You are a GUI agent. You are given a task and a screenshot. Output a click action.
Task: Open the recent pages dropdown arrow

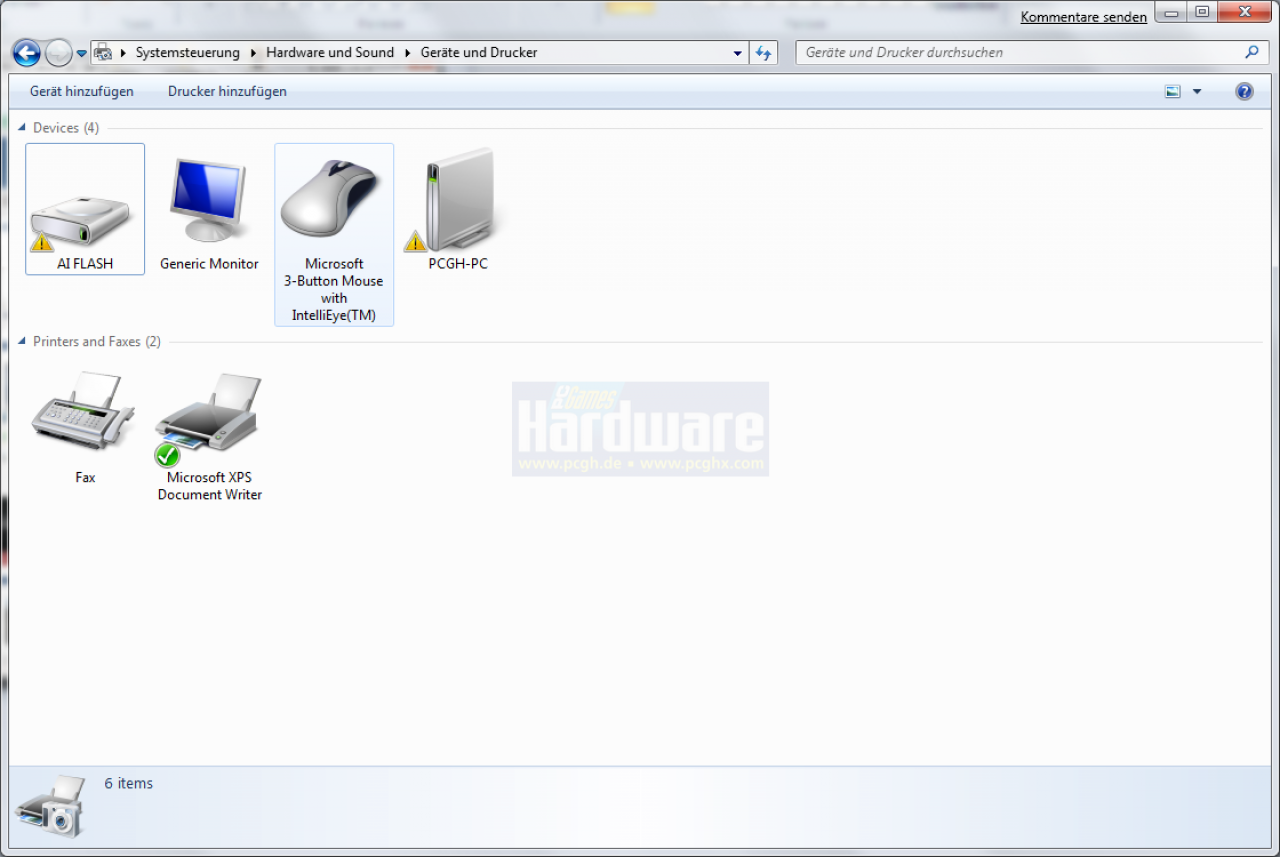pos(81,53)
